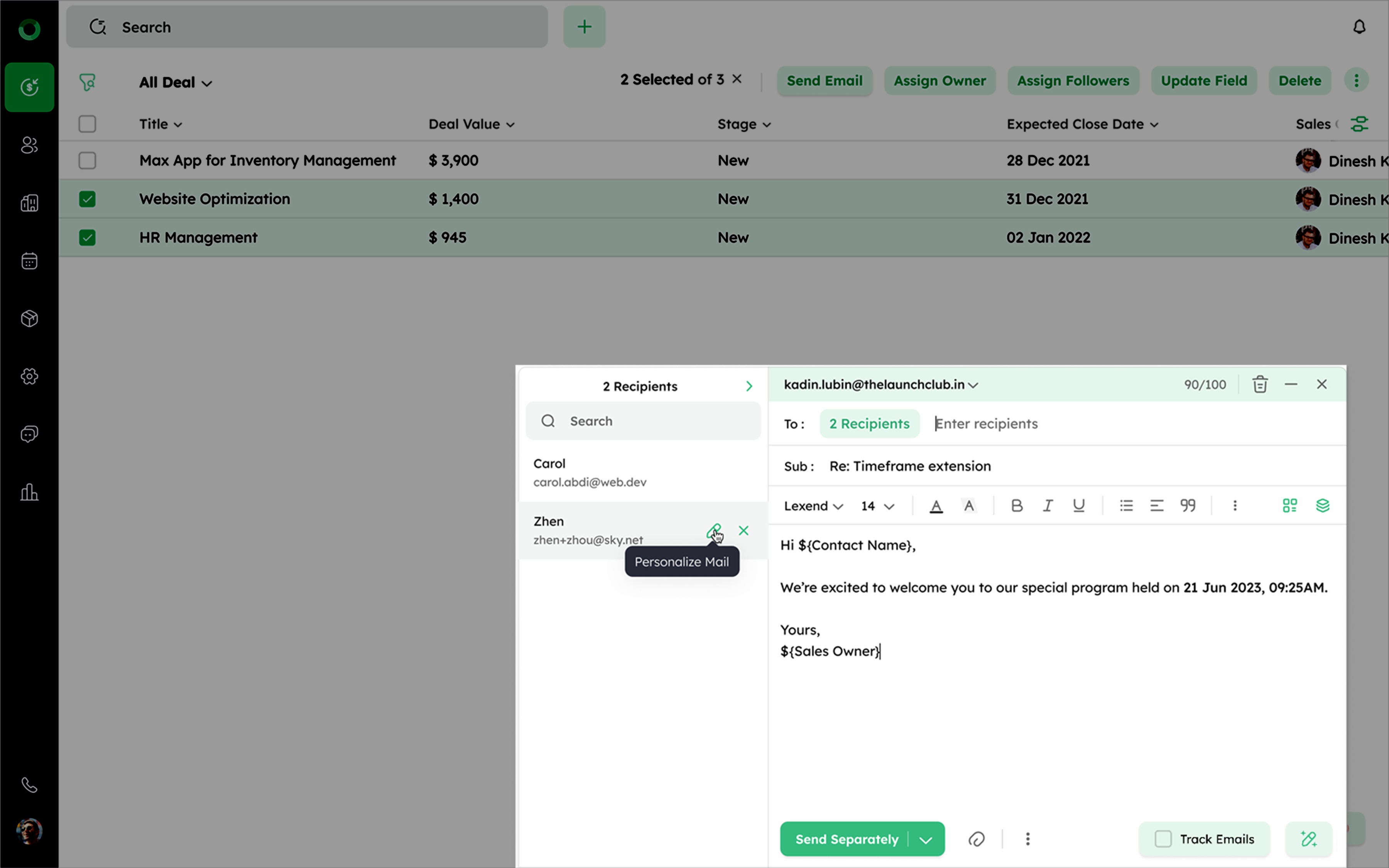
Task: Discard the email draft with trash icon
Action: pyautogui.click(x=1259, y=384)
